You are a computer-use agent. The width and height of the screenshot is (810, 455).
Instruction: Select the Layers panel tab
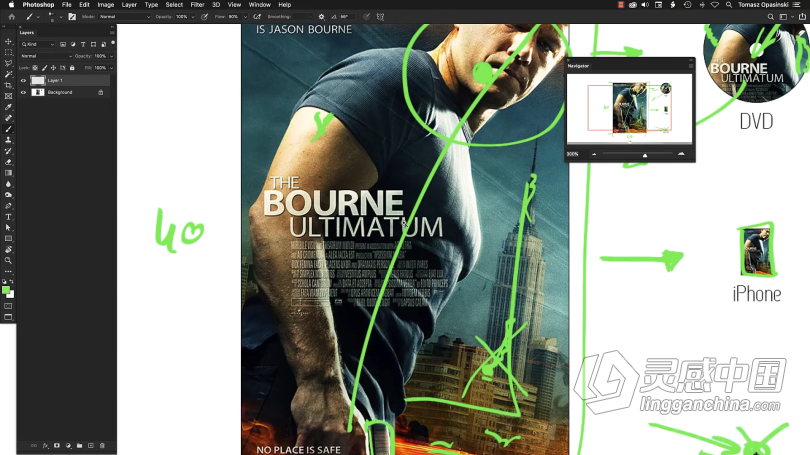click(27, 33)
